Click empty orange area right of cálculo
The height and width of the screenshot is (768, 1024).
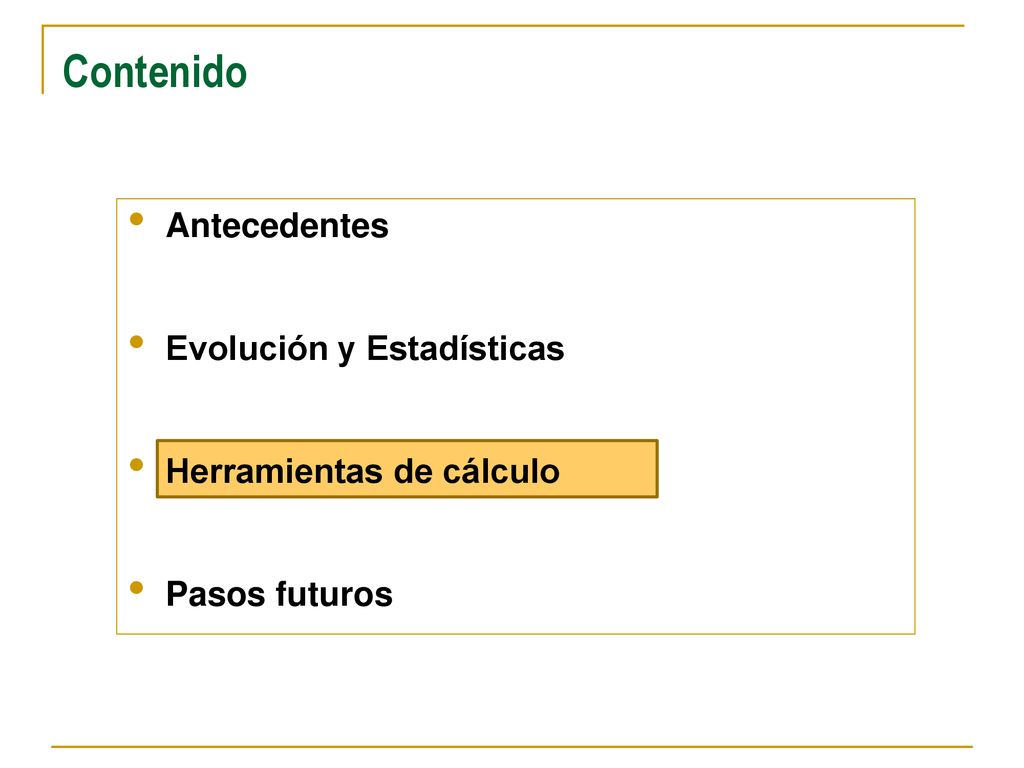[607, 470]
